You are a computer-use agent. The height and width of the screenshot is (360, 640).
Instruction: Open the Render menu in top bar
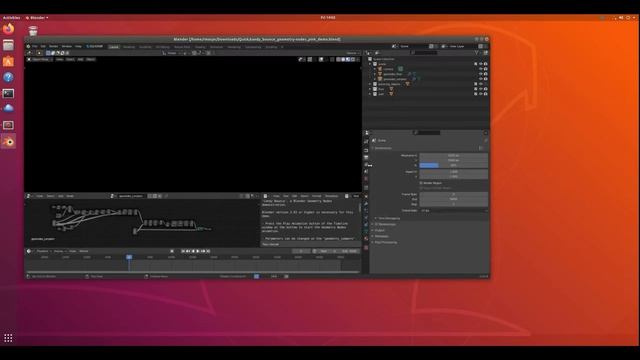click(53, 47)
